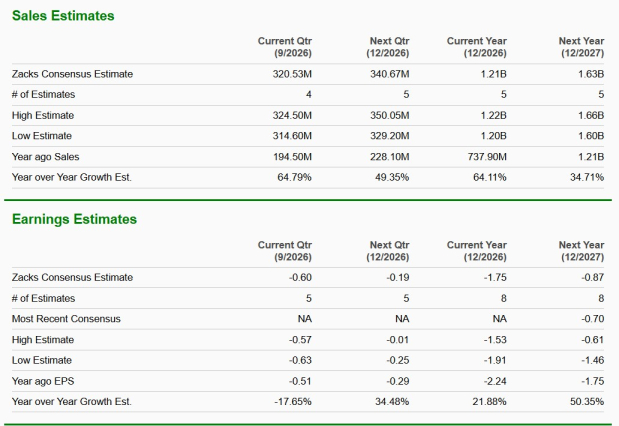Click sales estimate count 4 for Current Qtr

coord(309,94)
